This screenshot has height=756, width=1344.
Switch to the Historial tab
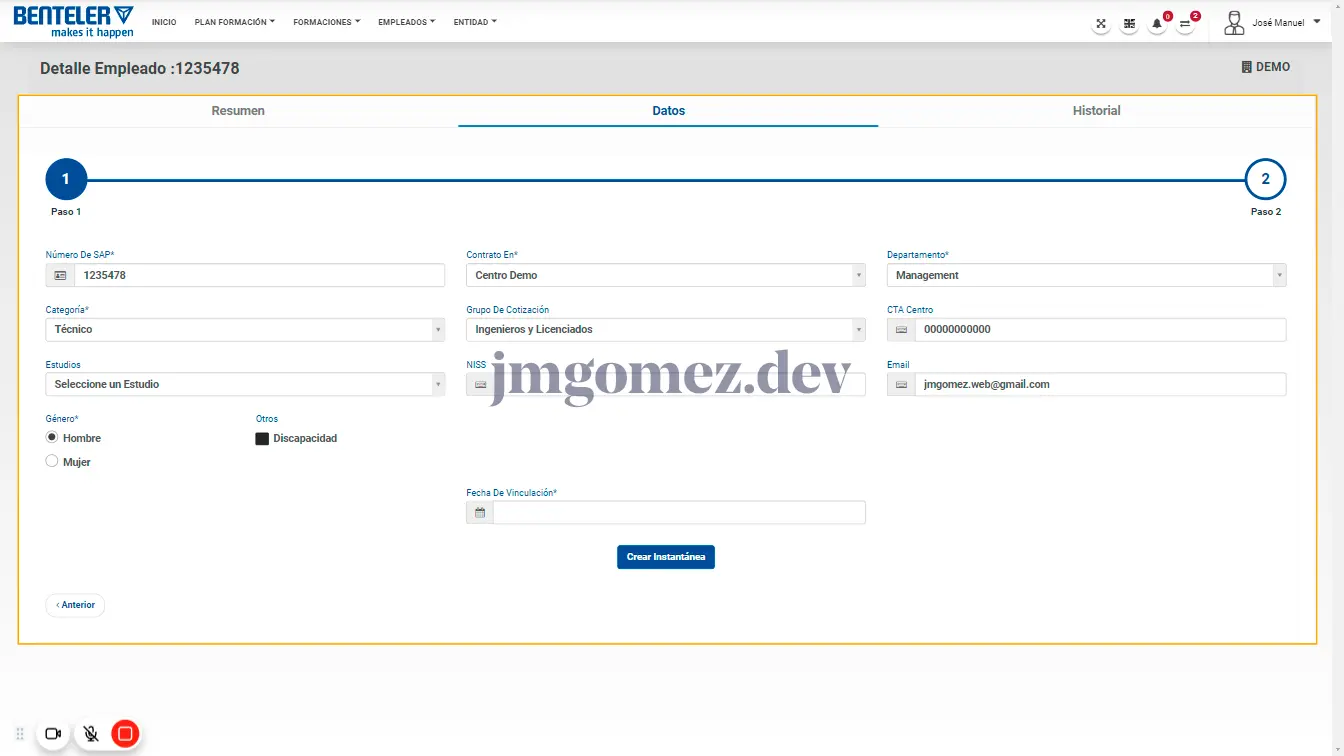click(x=1096, y=111)
